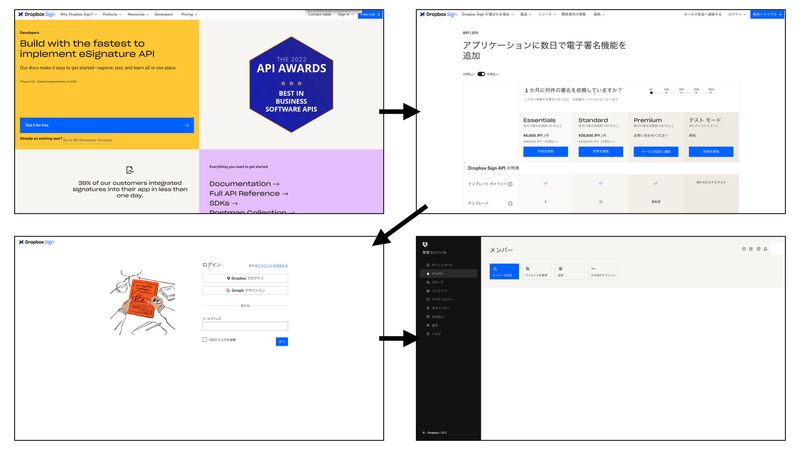Open Sign in dropdown in English page
Image resolution: width=800 pixels, height=450 pixels.
click(345, 14)
